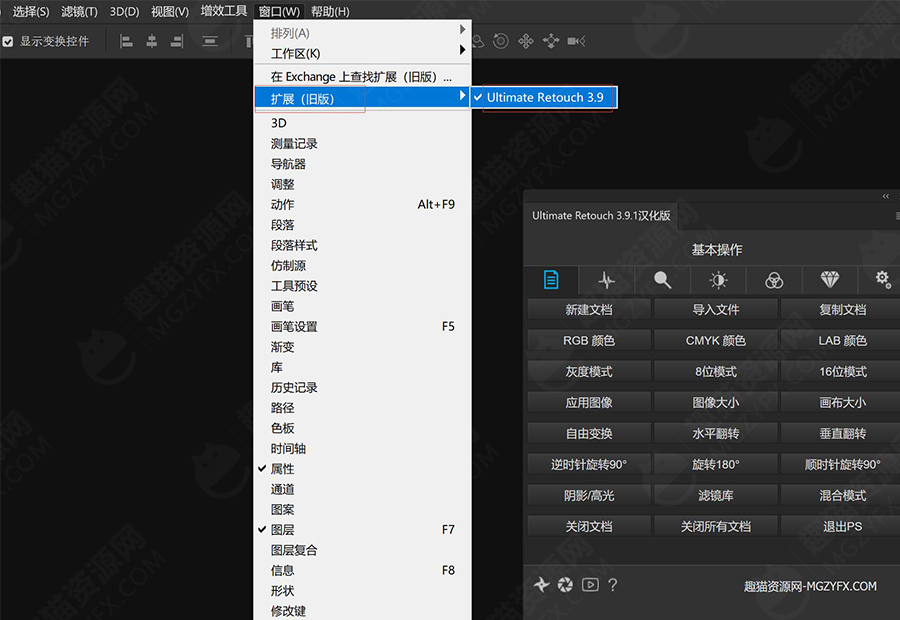Open the diamond tab icon
Screen dimensions: 900x620
click(x=829, y=280)
